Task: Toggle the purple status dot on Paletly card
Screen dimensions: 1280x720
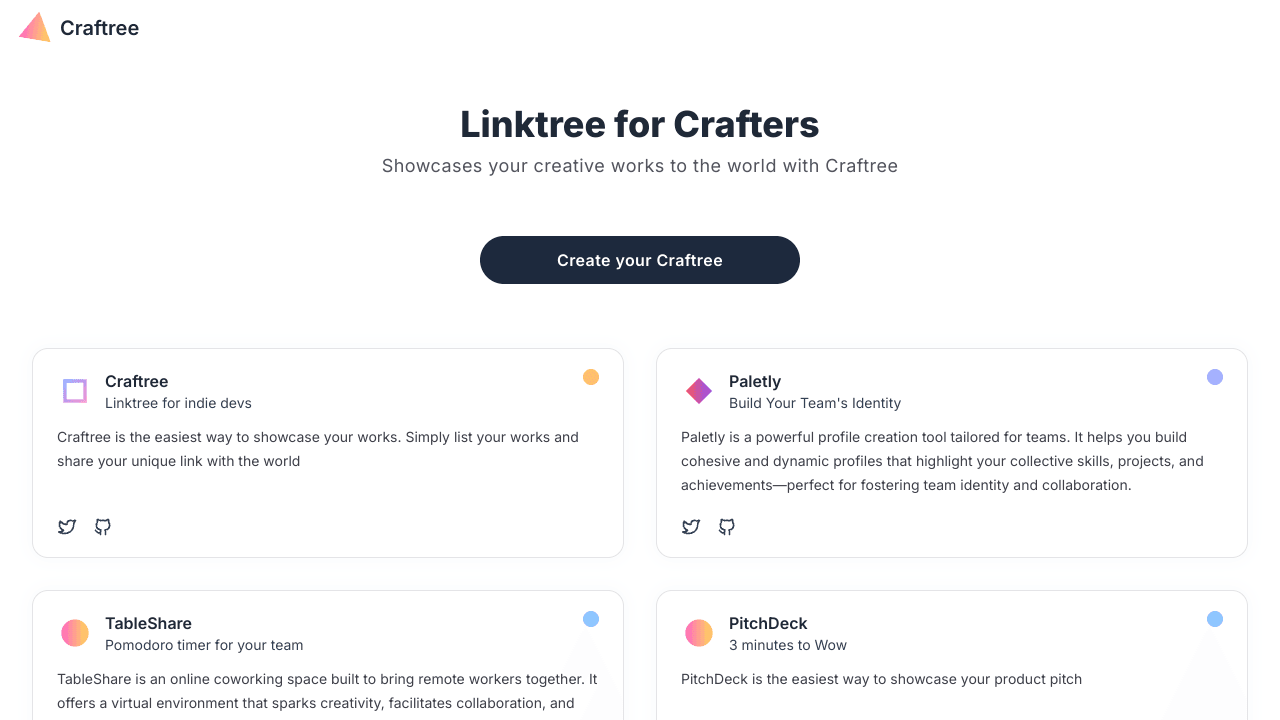Action: [x=1215, y=377]
